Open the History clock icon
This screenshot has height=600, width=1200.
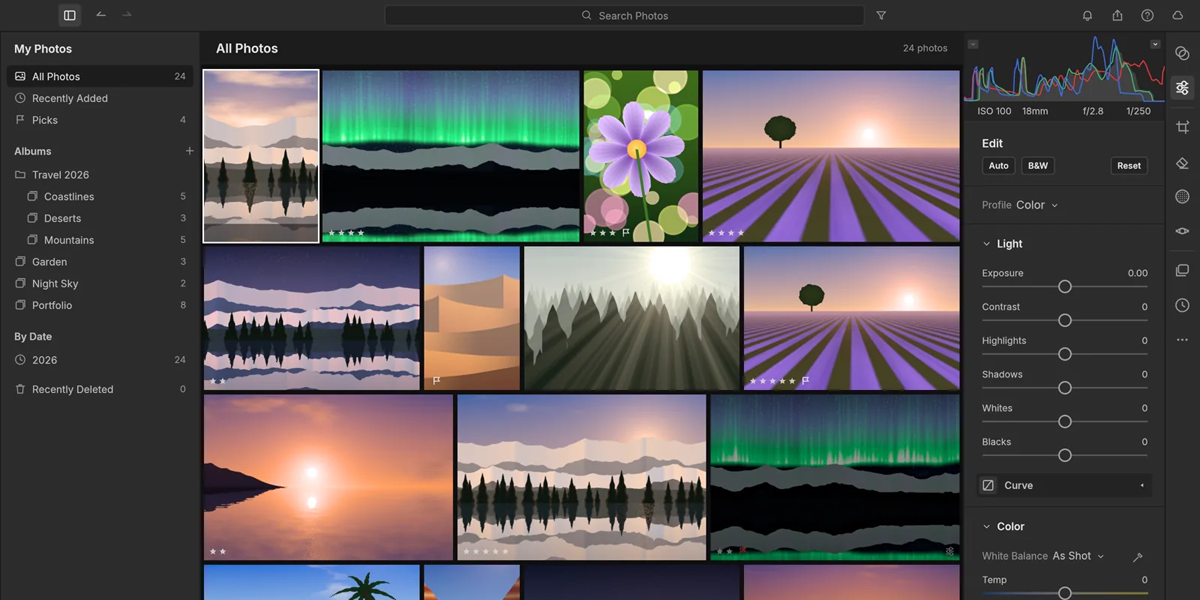1182,305
